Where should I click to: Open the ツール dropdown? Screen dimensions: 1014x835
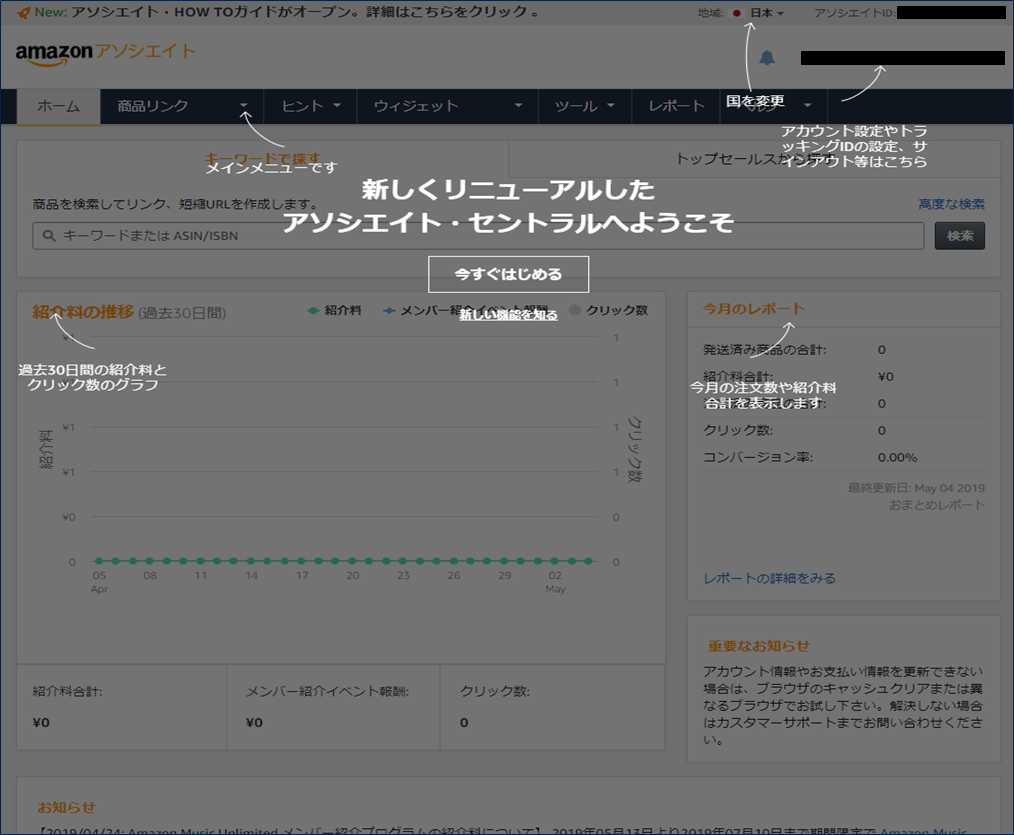click(x=583, y=105)
